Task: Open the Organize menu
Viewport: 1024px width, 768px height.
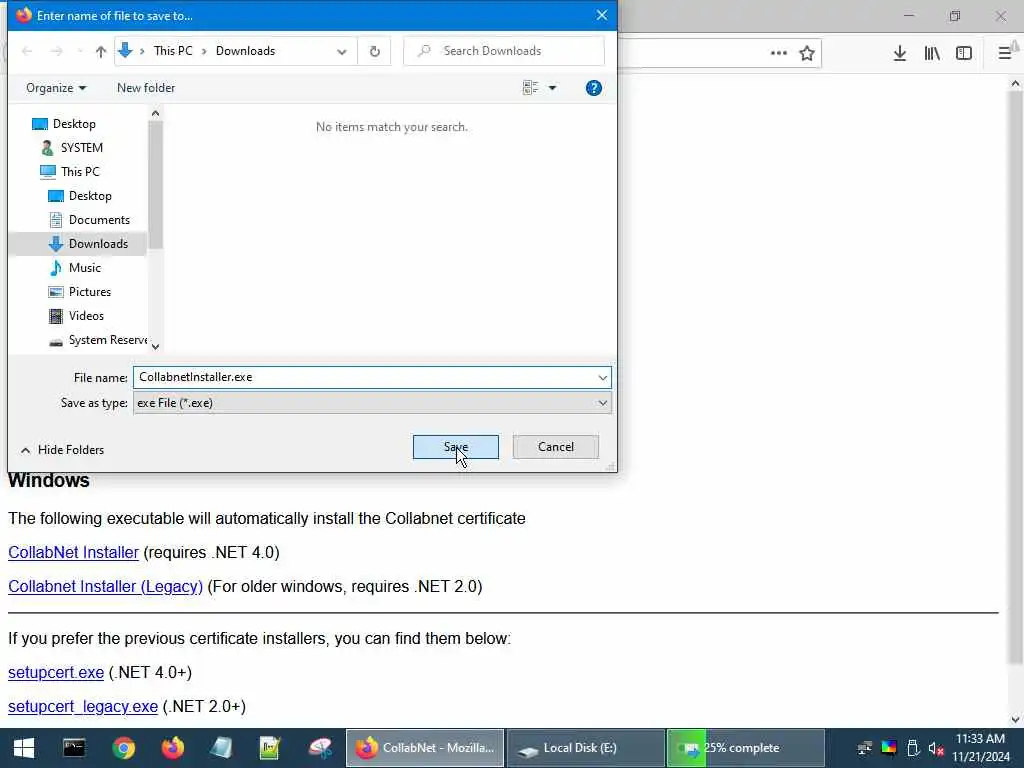Action: click(56, 88)
